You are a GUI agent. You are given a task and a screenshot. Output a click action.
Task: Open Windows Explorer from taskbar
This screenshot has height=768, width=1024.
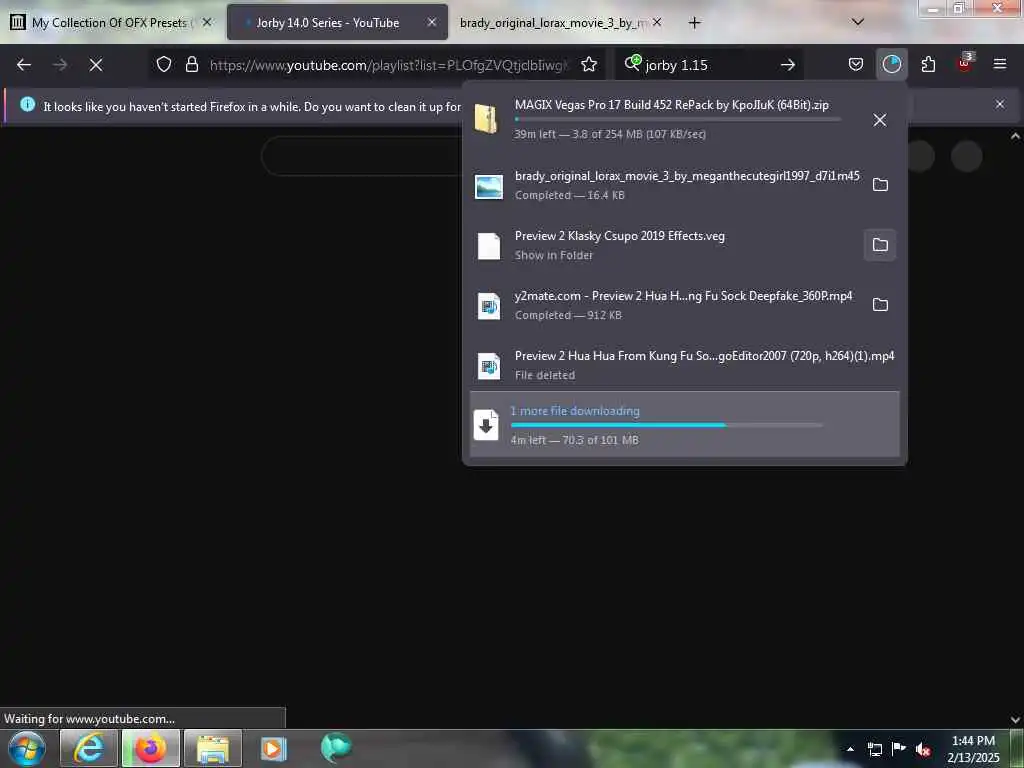213,748
